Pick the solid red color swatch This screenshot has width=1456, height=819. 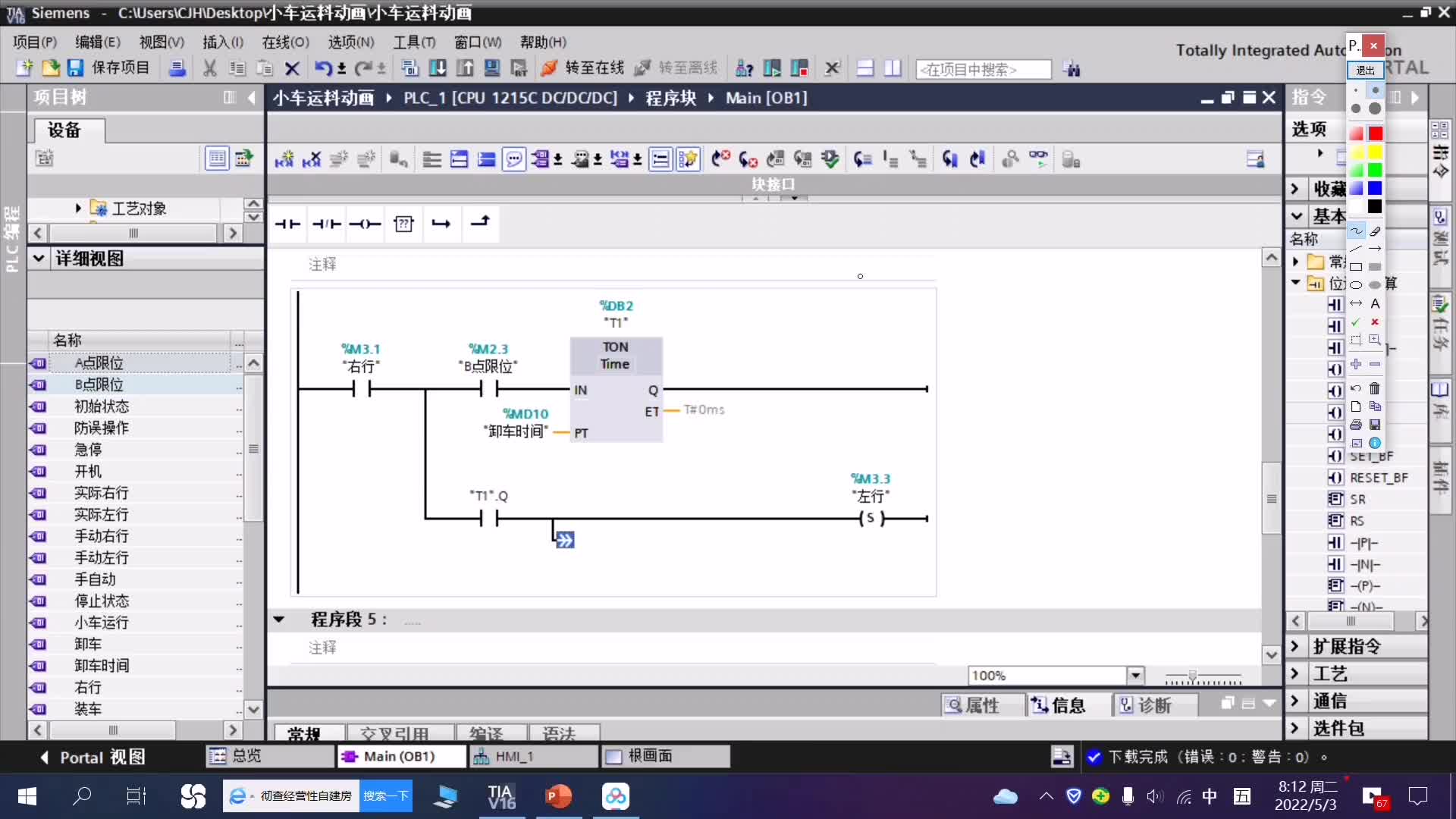click(x=1375, y=133)
